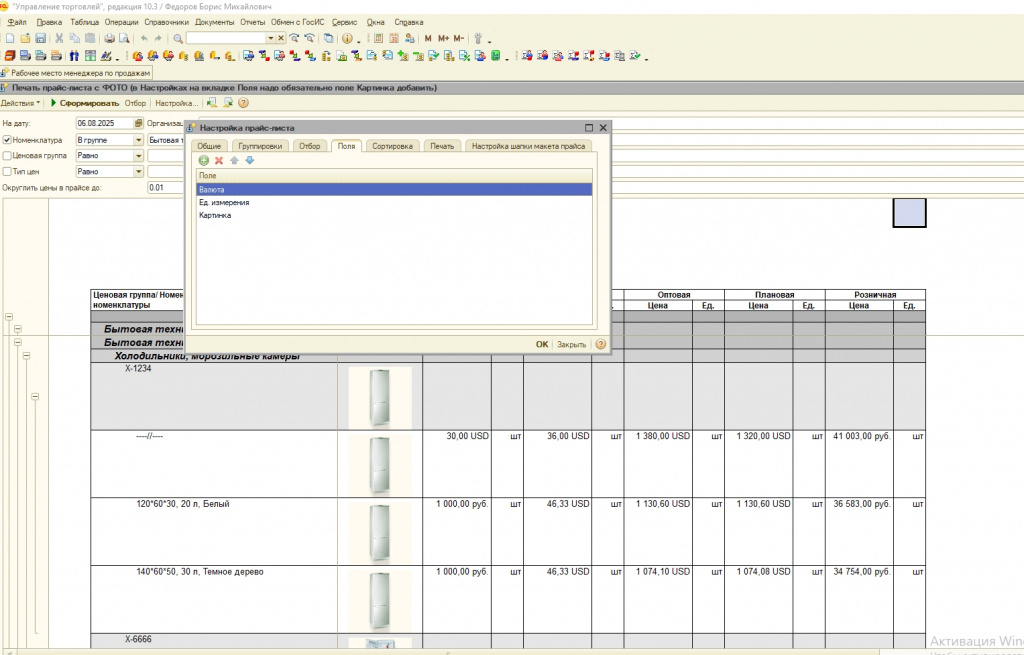
Task: Click the print icon in main toolbar
Action: (x=109, y=38)
